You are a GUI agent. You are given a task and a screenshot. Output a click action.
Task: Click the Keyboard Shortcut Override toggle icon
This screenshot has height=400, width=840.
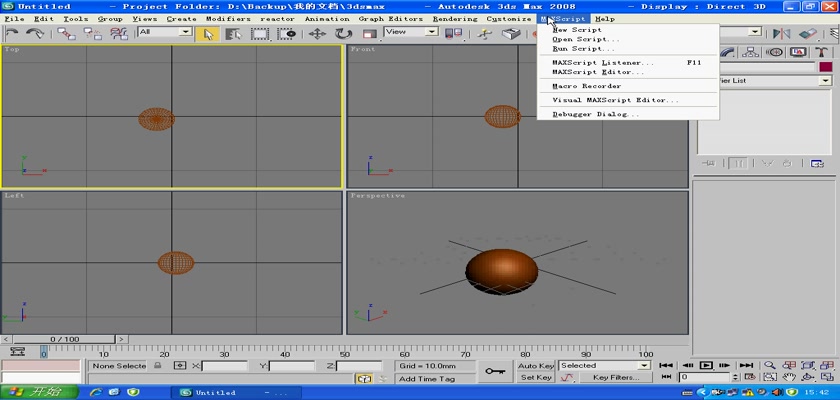[511, 34]
